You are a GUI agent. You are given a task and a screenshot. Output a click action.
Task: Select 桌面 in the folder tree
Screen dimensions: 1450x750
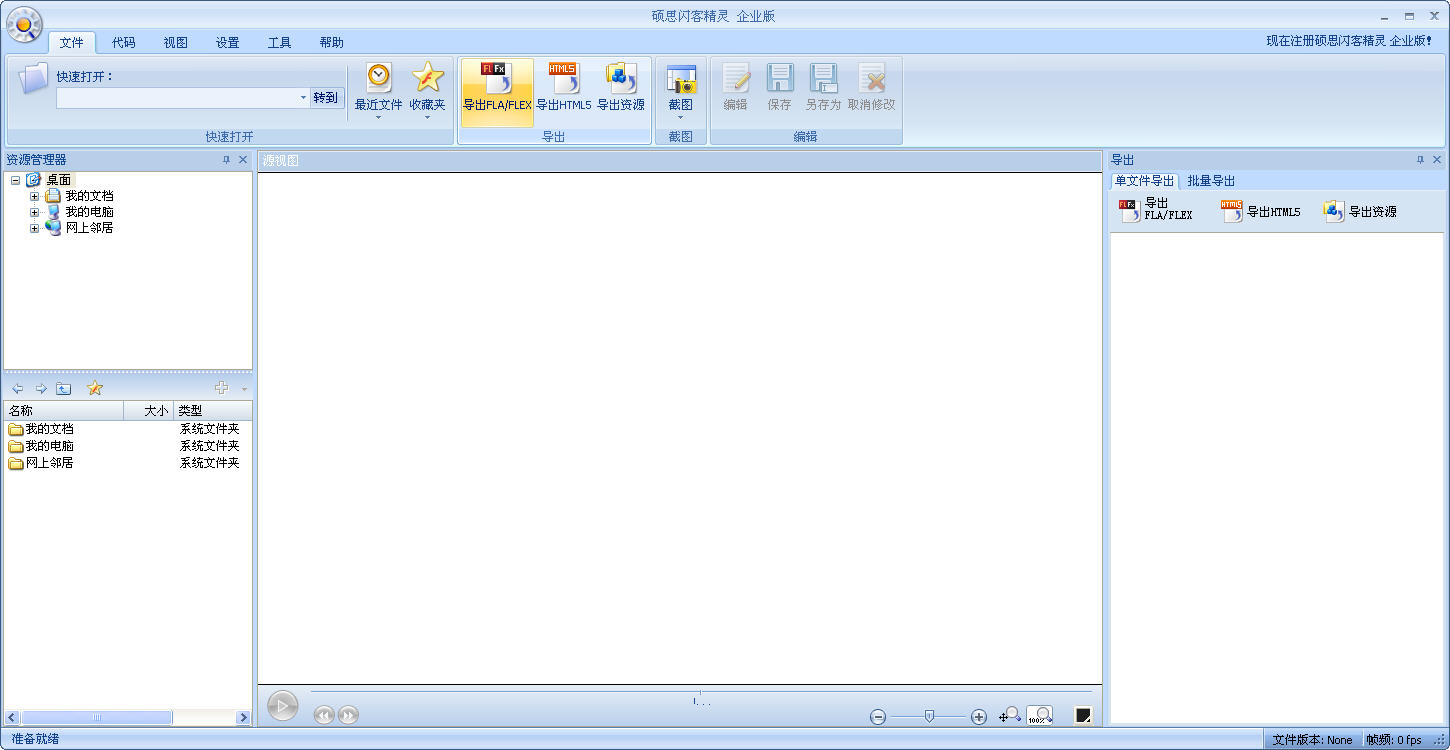pyautogui.click(x=59, y=180)
